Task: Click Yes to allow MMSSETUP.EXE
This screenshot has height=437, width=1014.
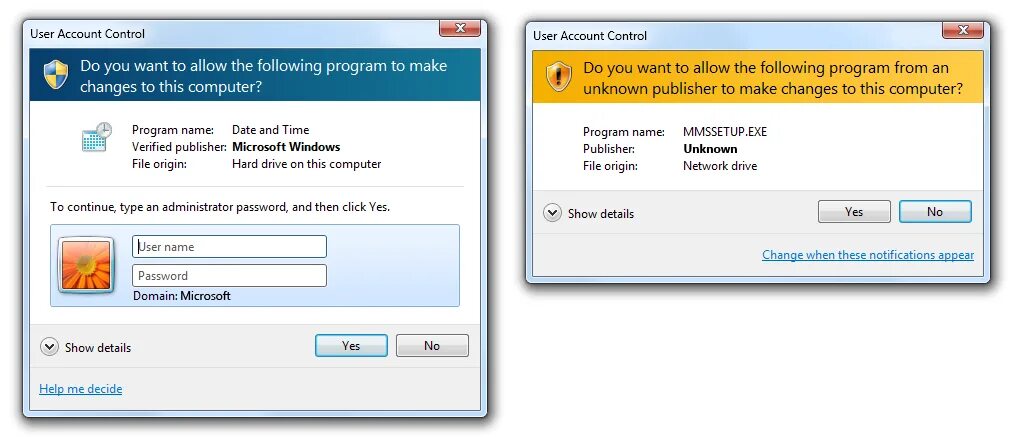Action: tap(854, 212)
